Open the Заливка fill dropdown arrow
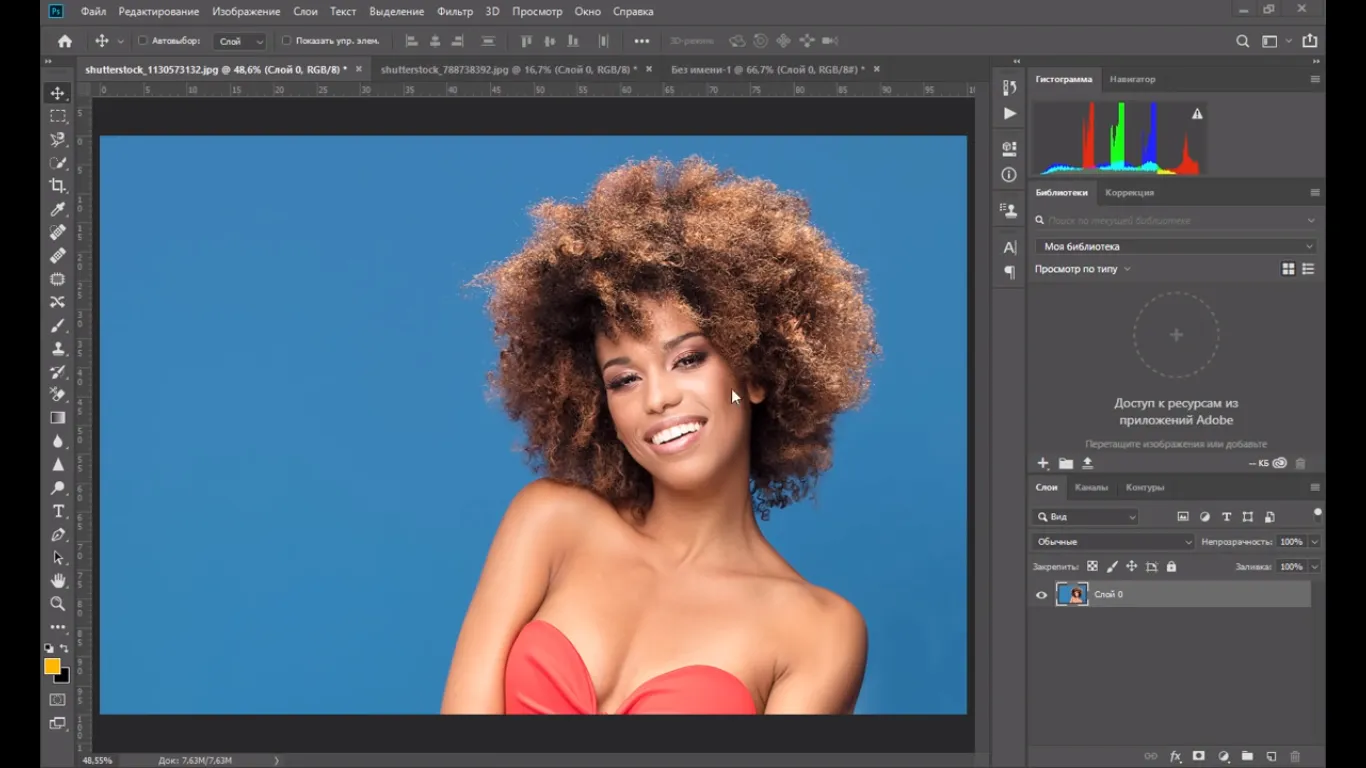This screenshot has width=1366, height=768. (x=1314, y=566)
